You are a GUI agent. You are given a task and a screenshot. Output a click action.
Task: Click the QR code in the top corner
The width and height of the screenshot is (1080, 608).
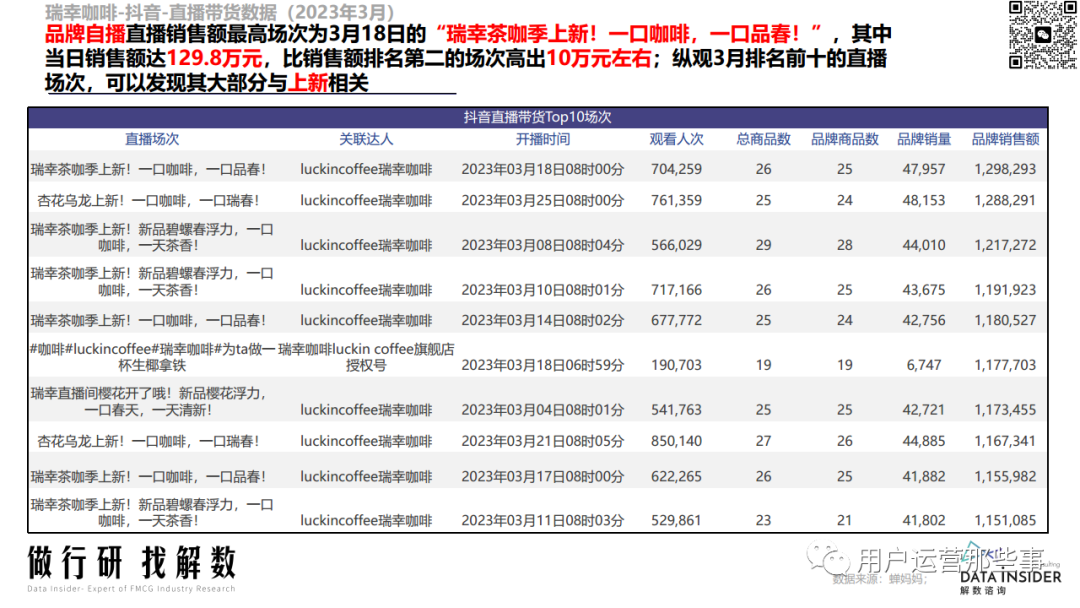coord(1042,35)
